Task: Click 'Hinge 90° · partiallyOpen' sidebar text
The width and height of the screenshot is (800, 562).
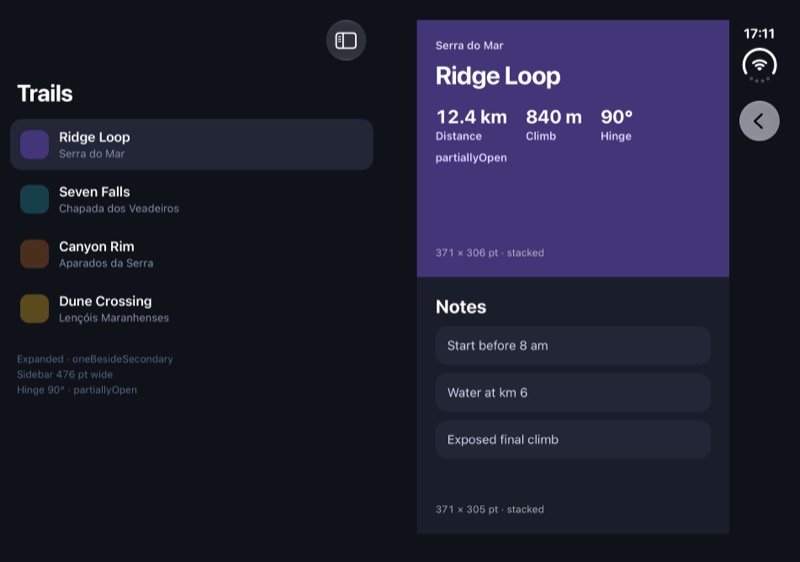Action: (x=77, y=390)
